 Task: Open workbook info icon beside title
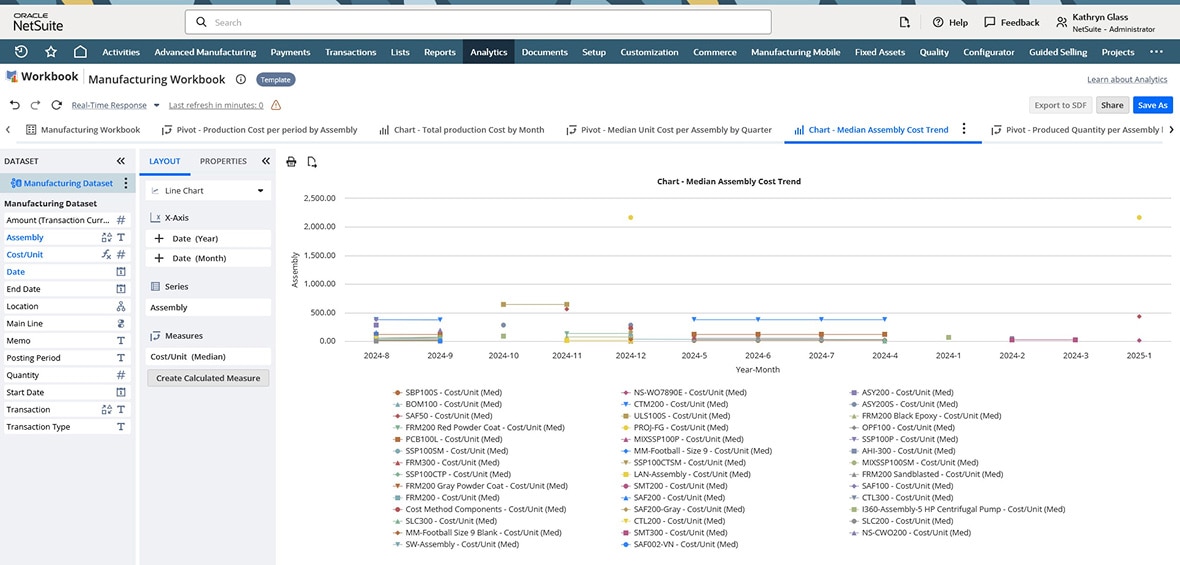pos(241,79)
